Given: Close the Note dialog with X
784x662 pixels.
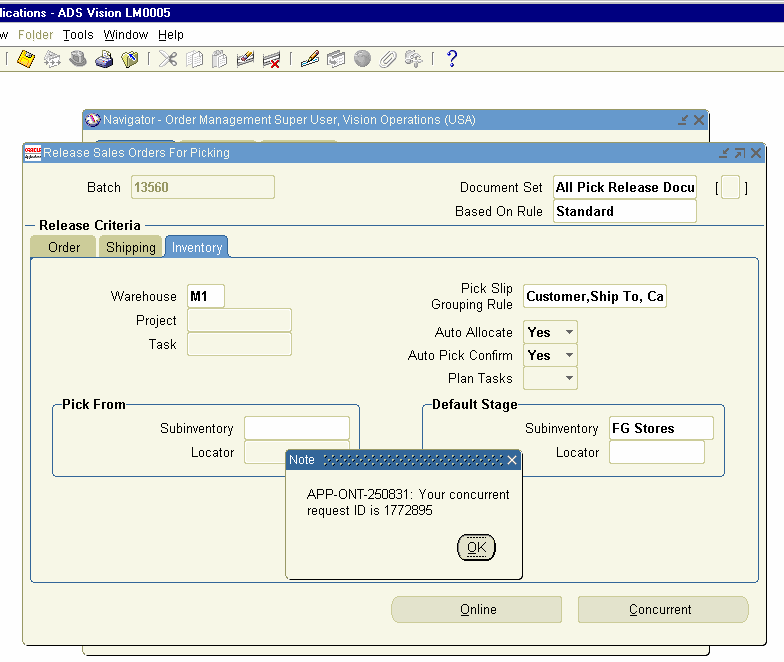Looking at the screenshot, I should [x=512, y=460].
